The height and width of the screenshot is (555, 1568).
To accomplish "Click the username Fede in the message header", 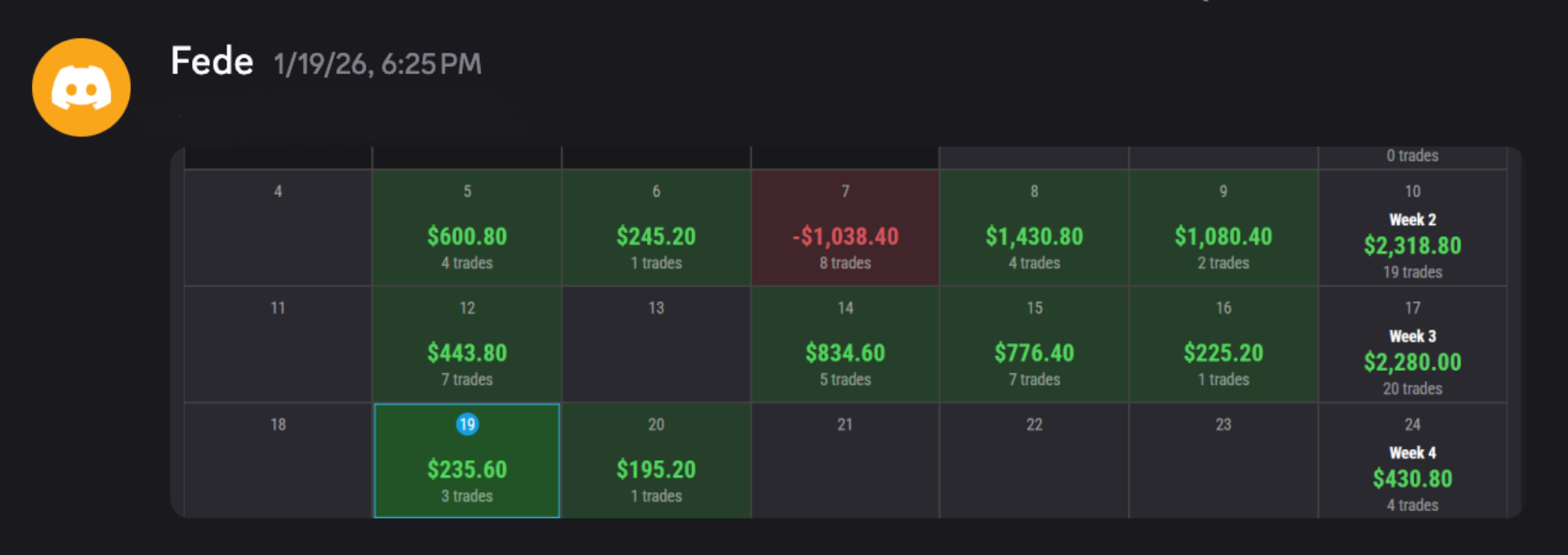I will click(211, 60).
